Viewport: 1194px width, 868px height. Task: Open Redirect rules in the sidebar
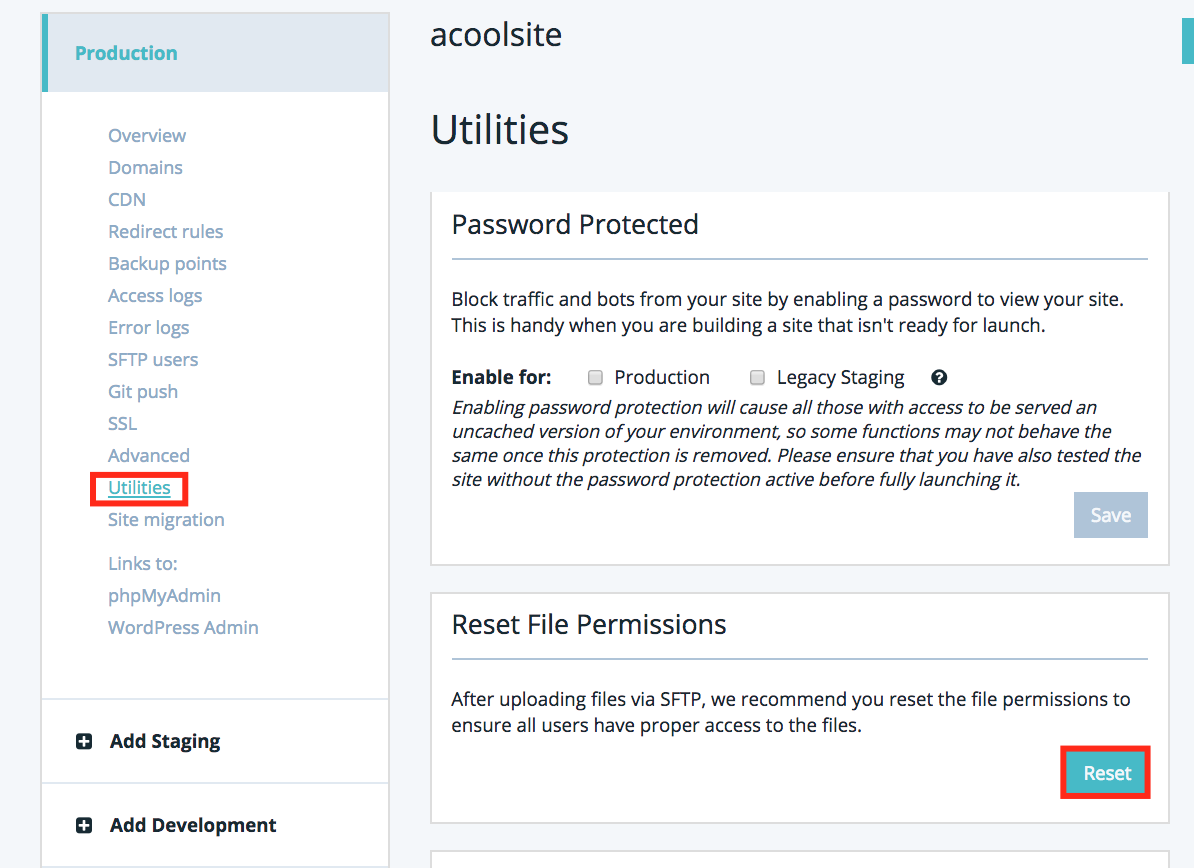coord(165,231)
